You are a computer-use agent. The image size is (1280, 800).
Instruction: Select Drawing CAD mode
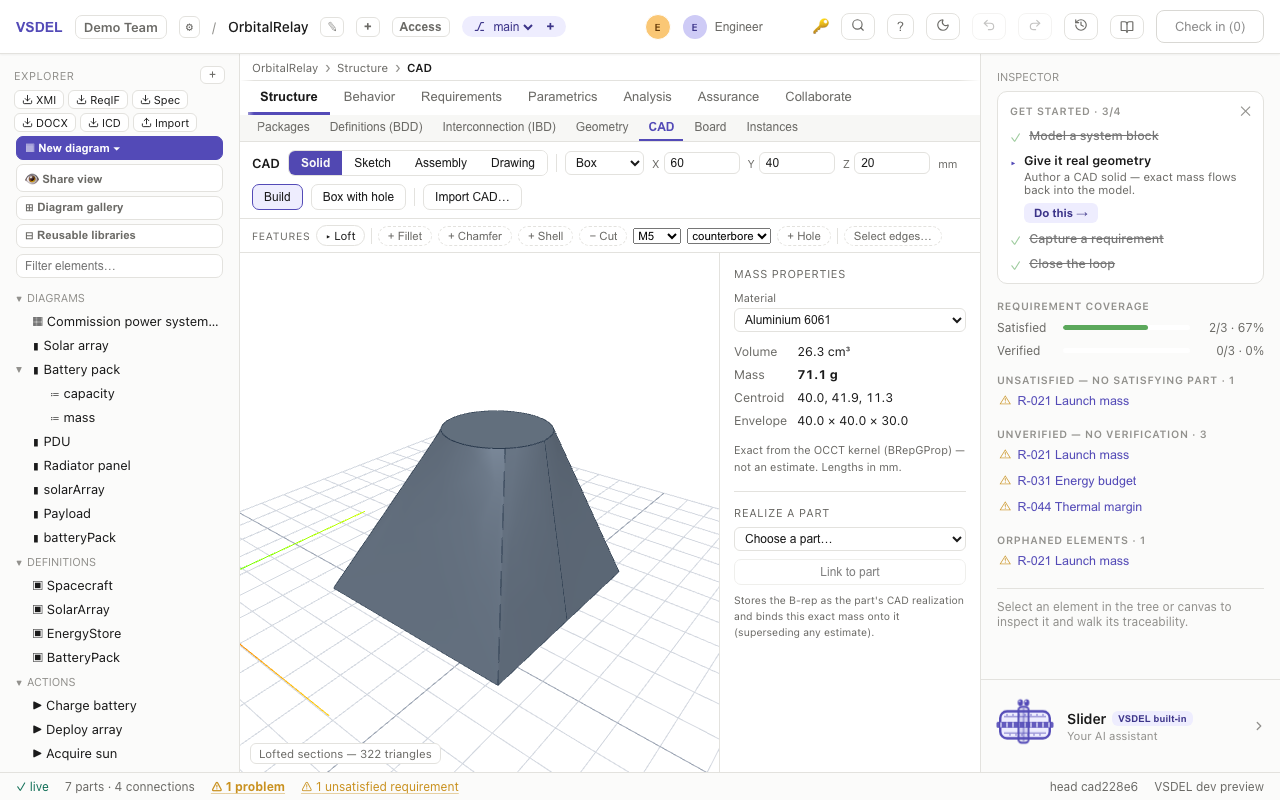[513, 163]
